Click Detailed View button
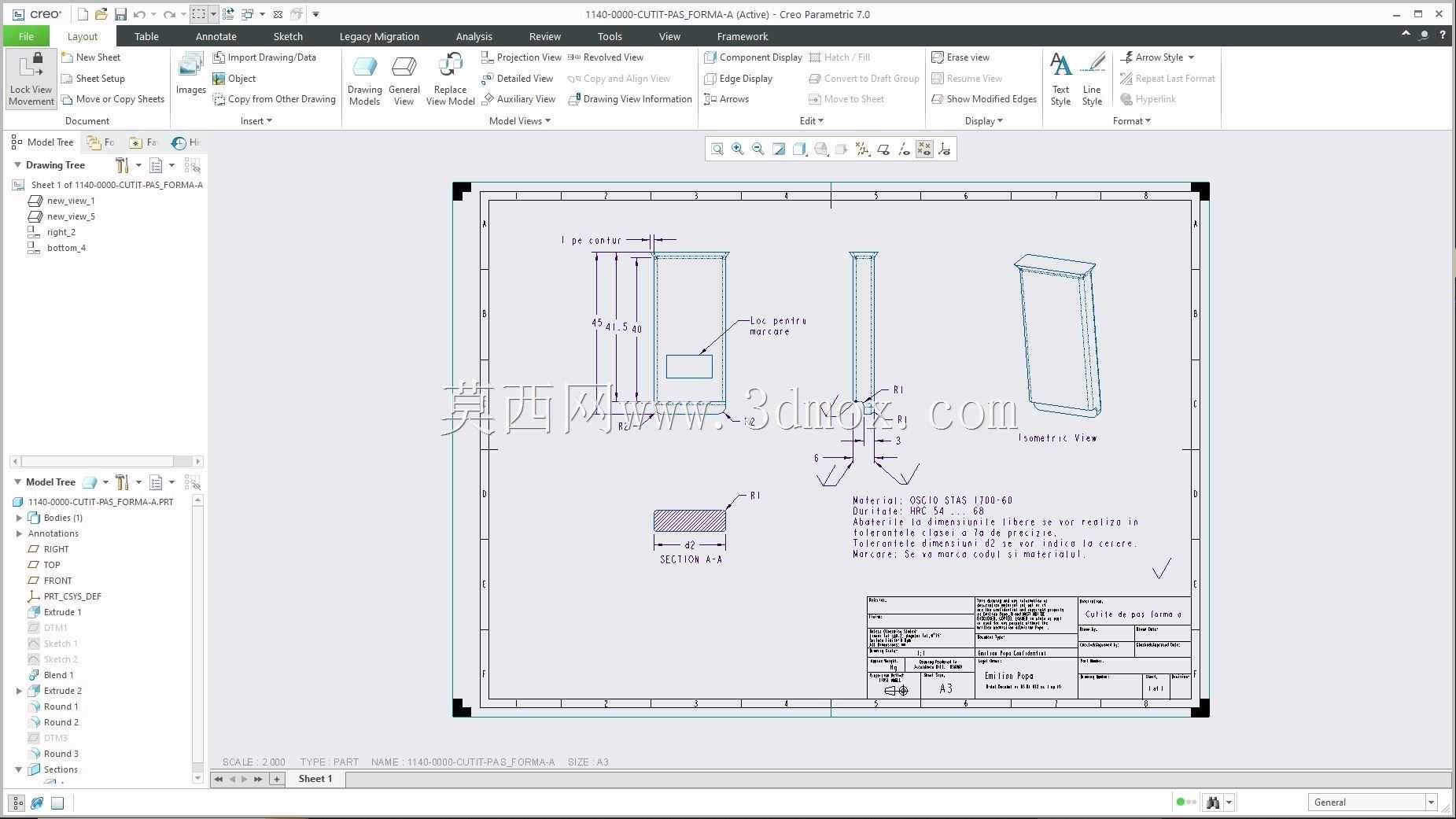The image size is (1456, 819). point(518,79)
